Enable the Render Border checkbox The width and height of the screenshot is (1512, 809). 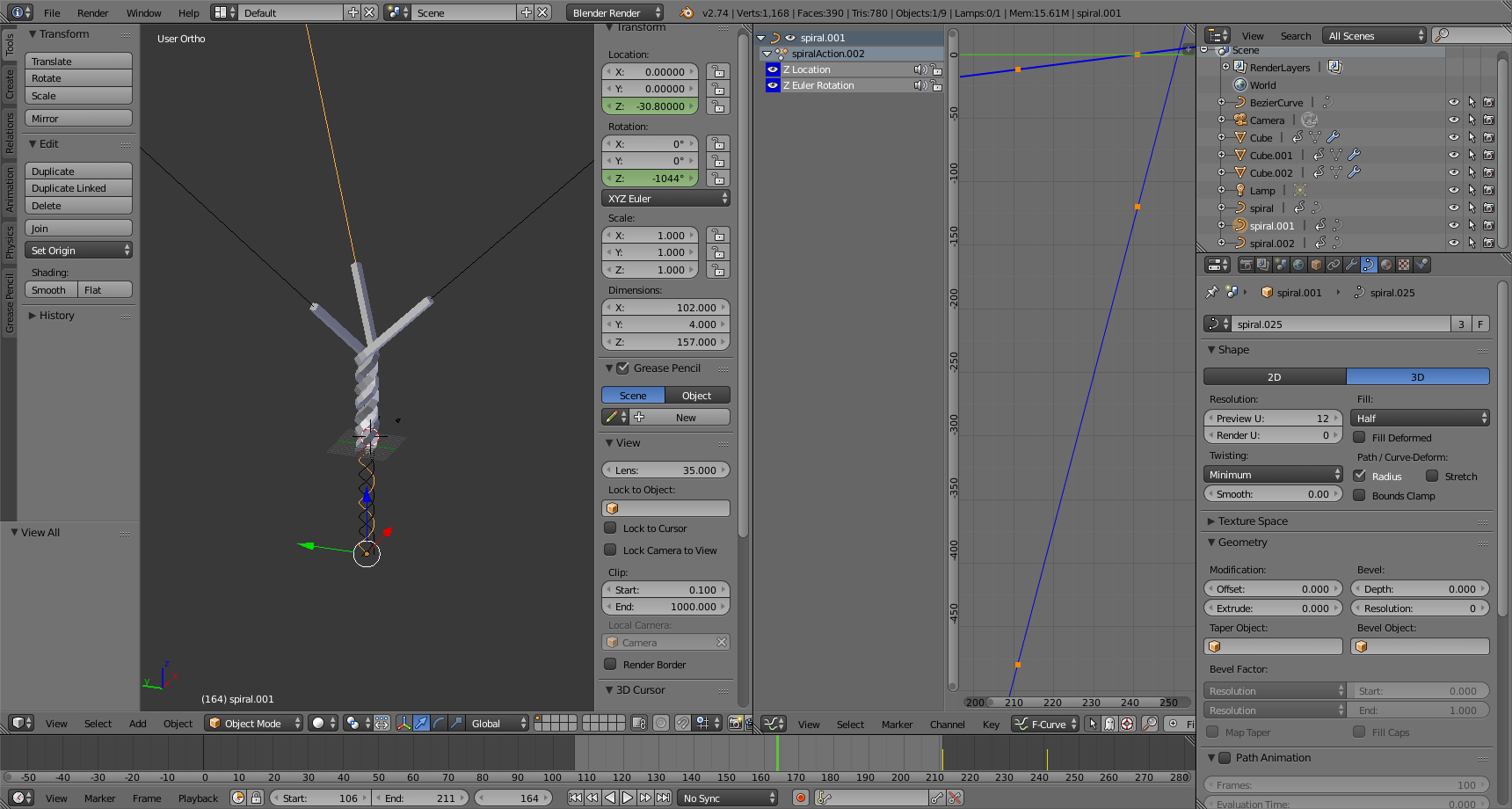coord(610,664)
